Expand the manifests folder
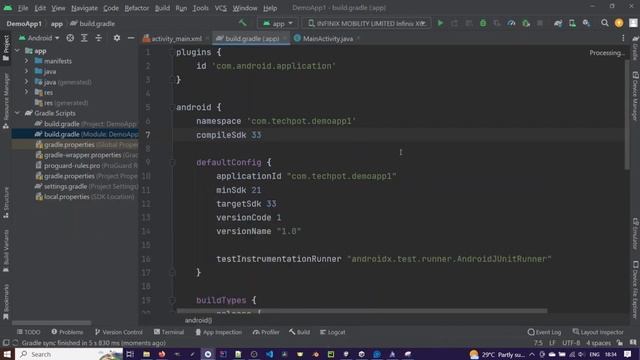 27,61
